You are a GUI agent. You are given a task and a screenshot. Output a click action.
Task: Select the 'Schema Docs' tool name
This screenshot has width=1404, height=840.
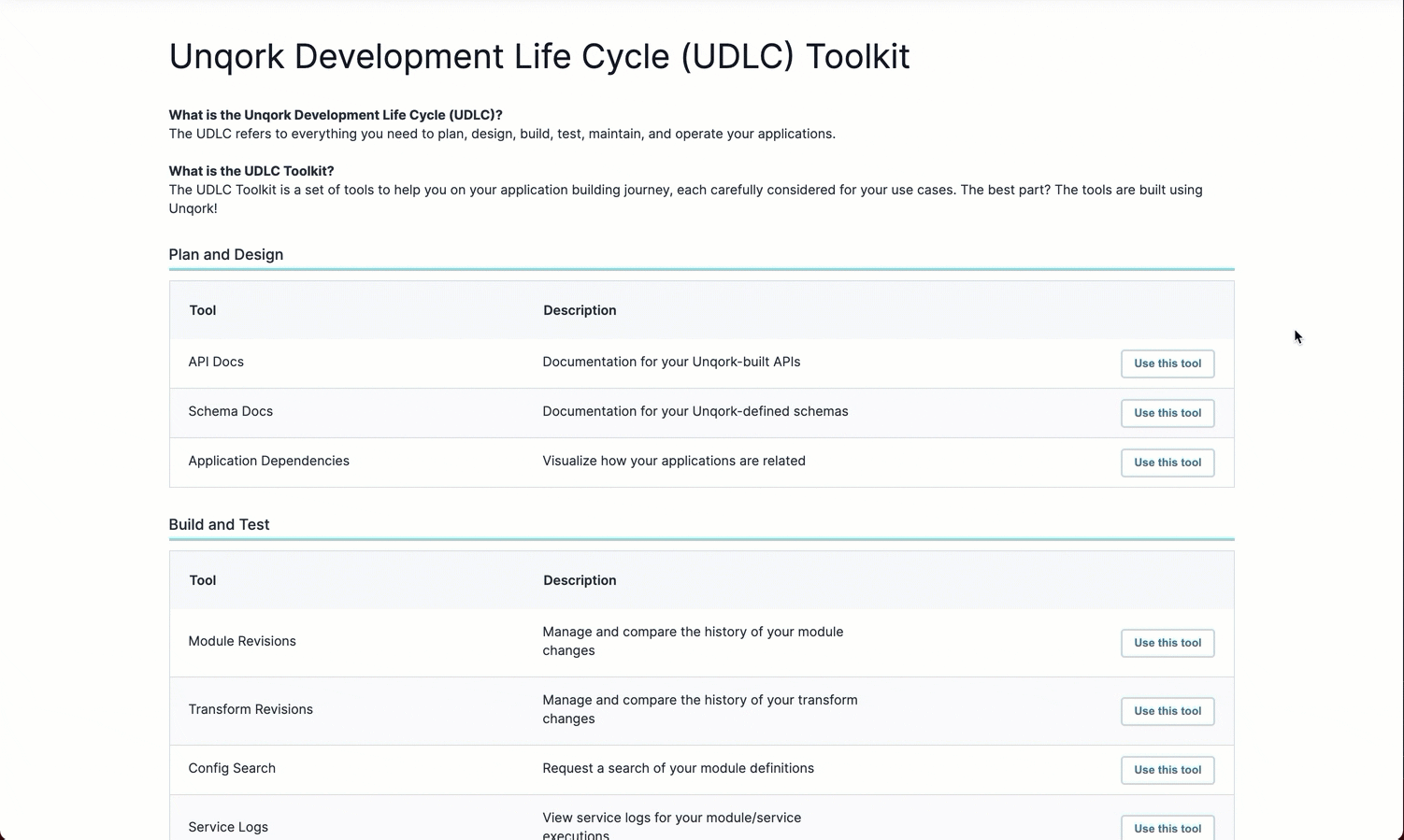point(231,411)
